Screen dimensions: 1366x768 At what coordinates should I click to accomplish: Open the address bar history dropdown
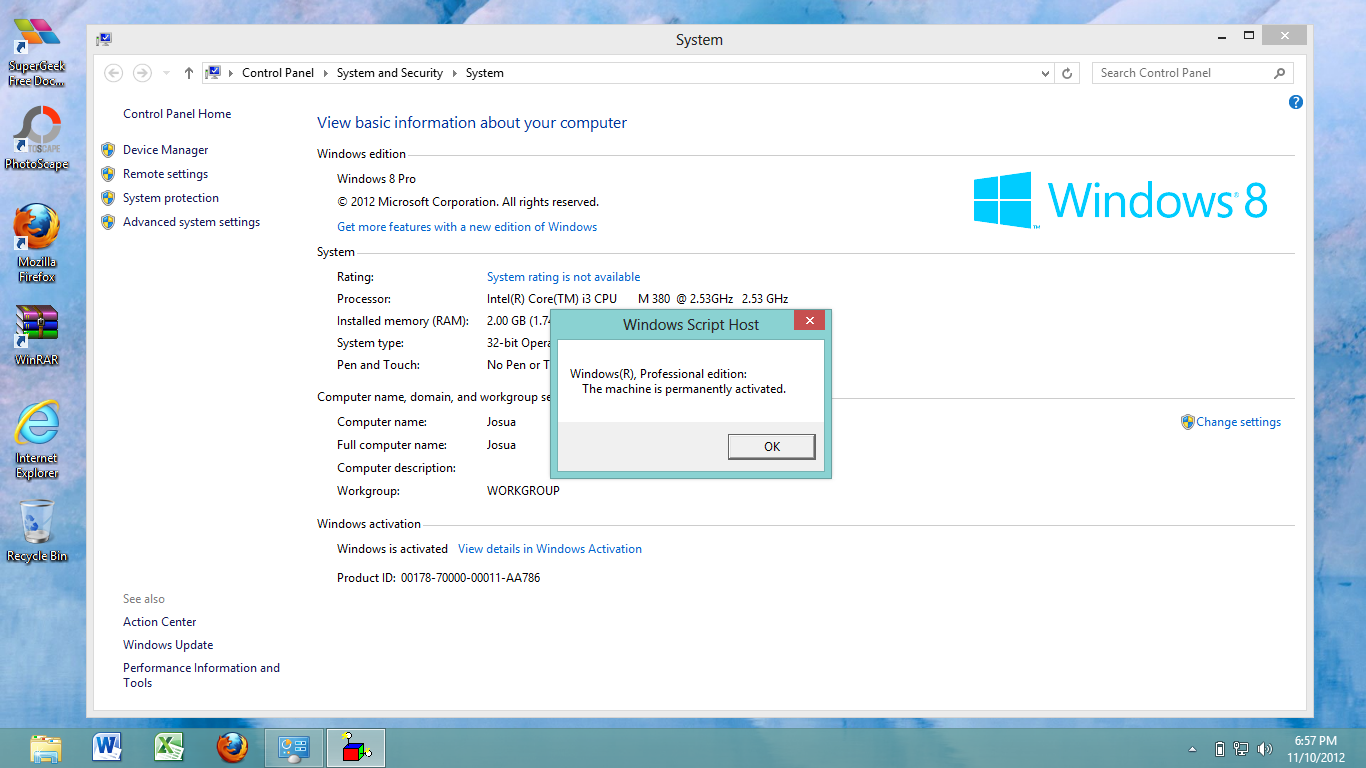tap(1046, 73)
